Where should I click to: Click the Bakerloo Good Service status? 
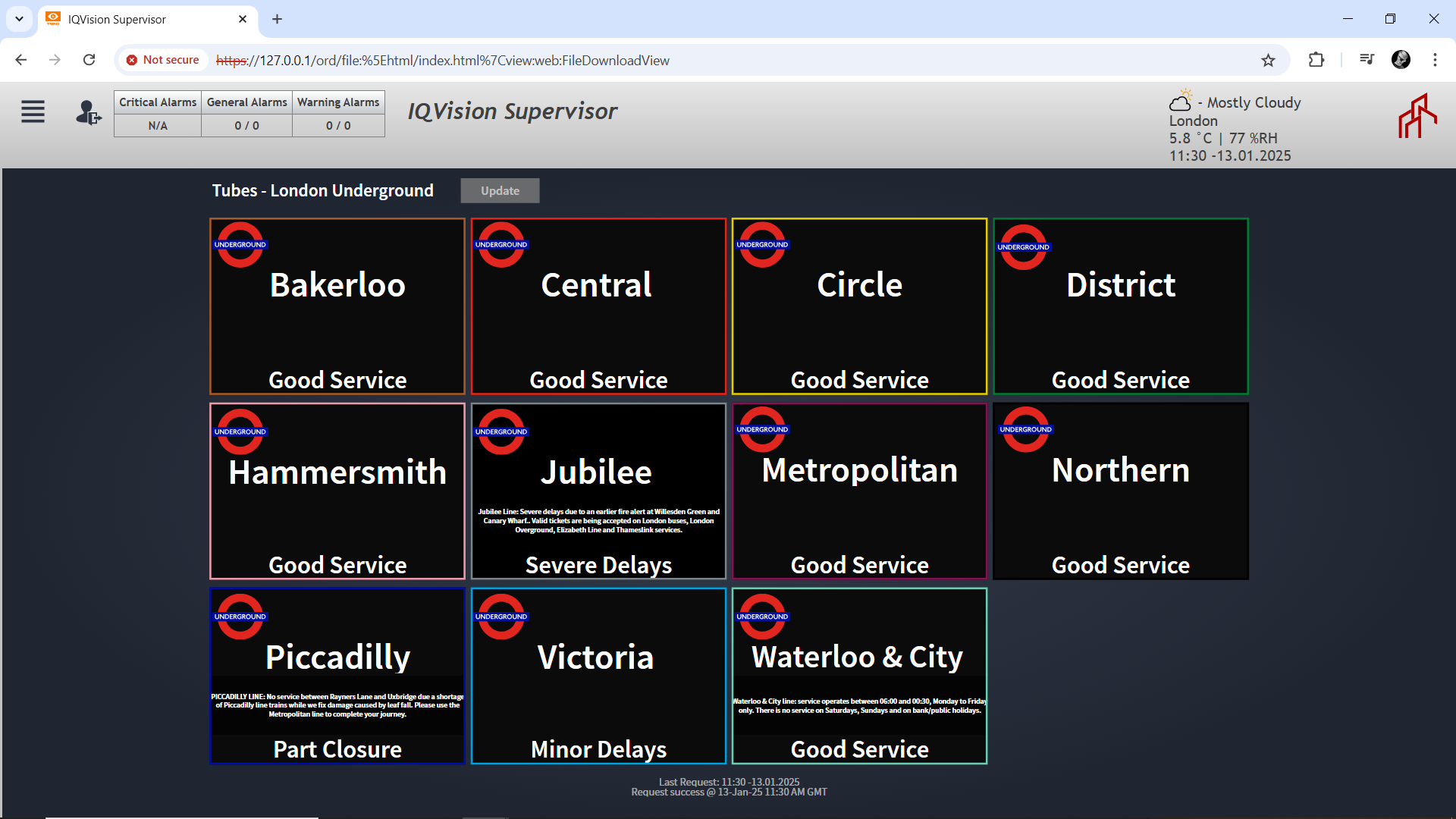coord(337,380)
